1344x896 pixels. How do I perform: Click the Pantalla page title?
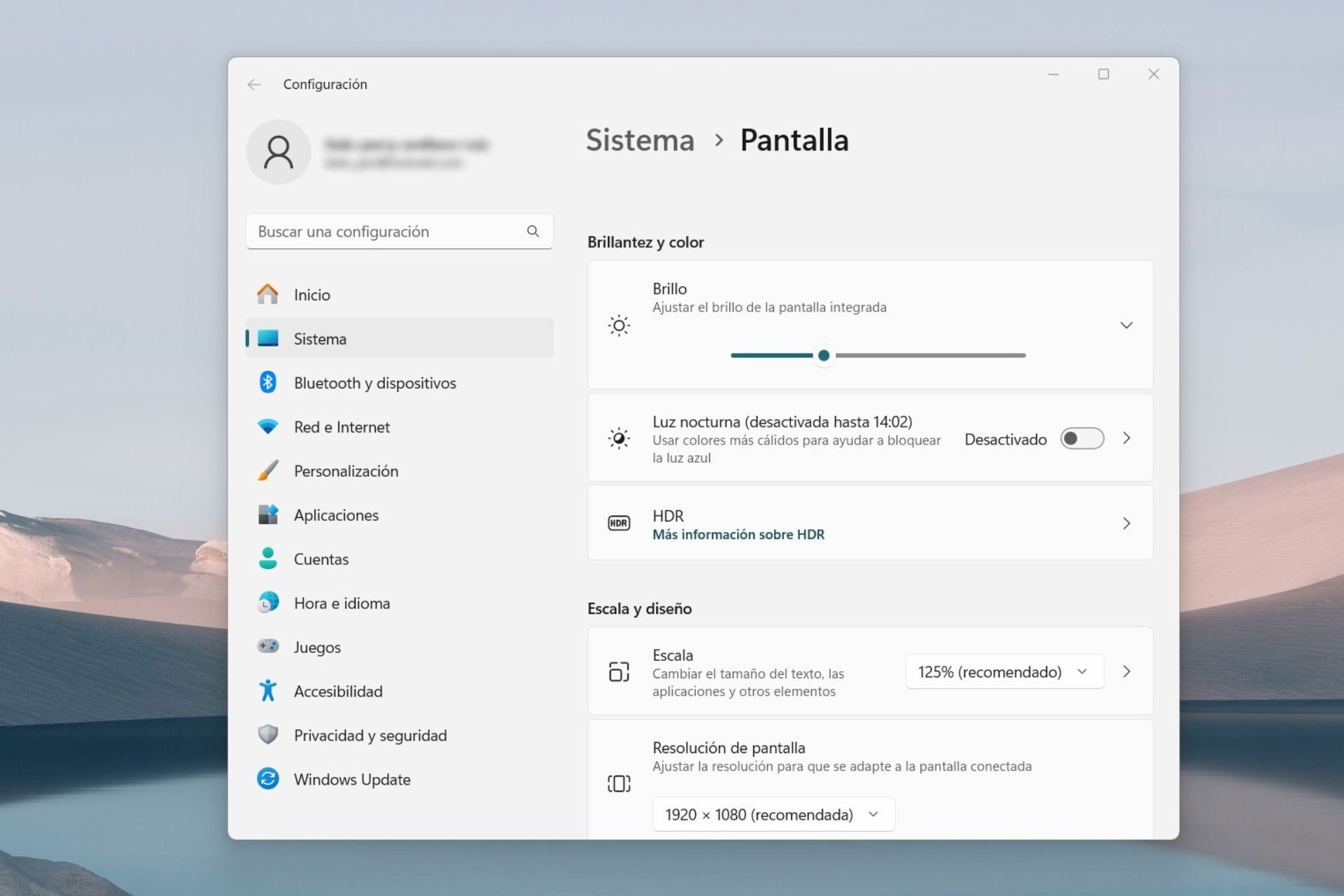[794, 140]
